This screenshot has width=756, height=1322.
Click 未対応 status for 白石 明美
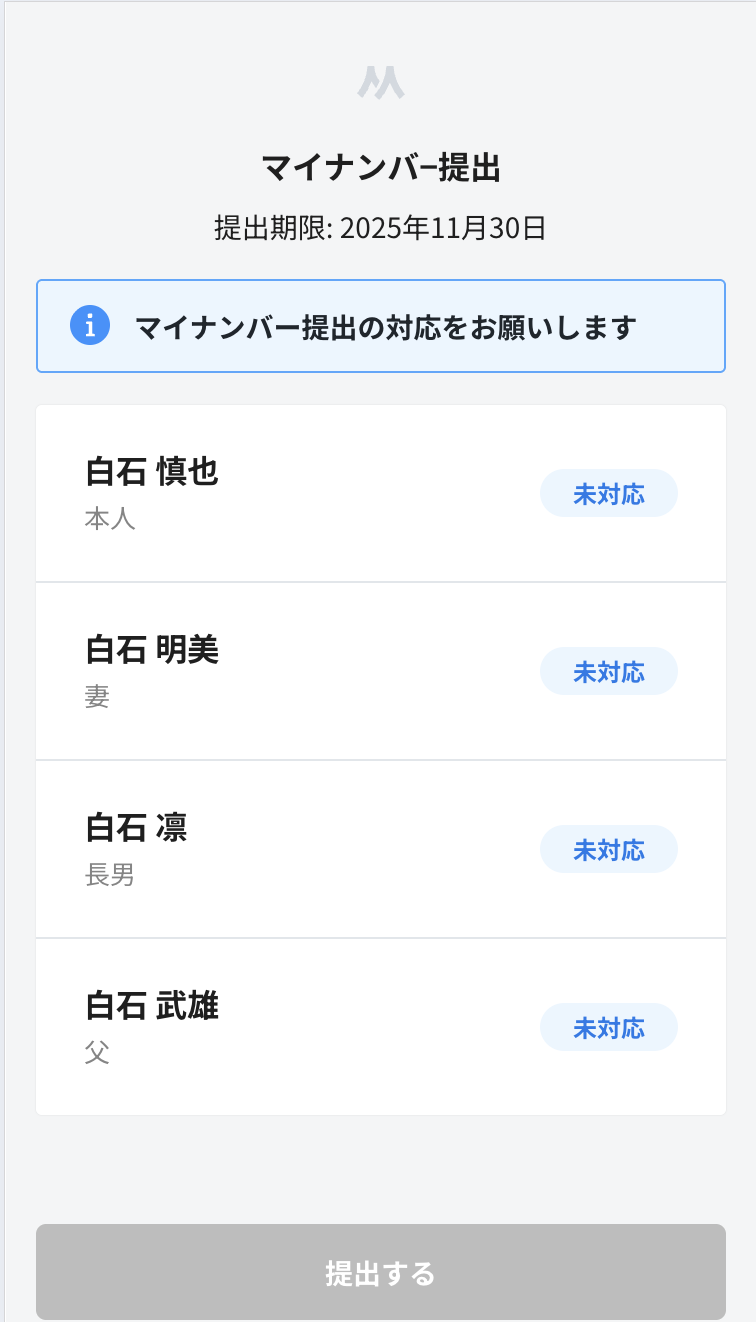point(608,672)
